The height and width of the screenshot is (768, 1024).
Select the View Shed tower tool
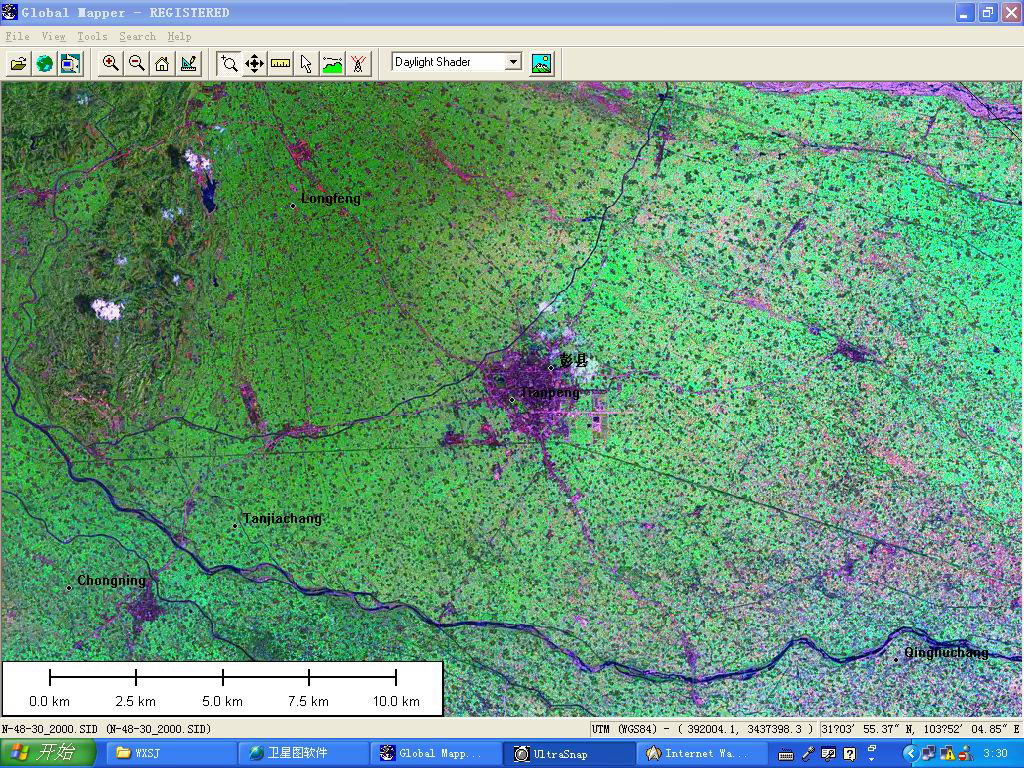point(358,64)
